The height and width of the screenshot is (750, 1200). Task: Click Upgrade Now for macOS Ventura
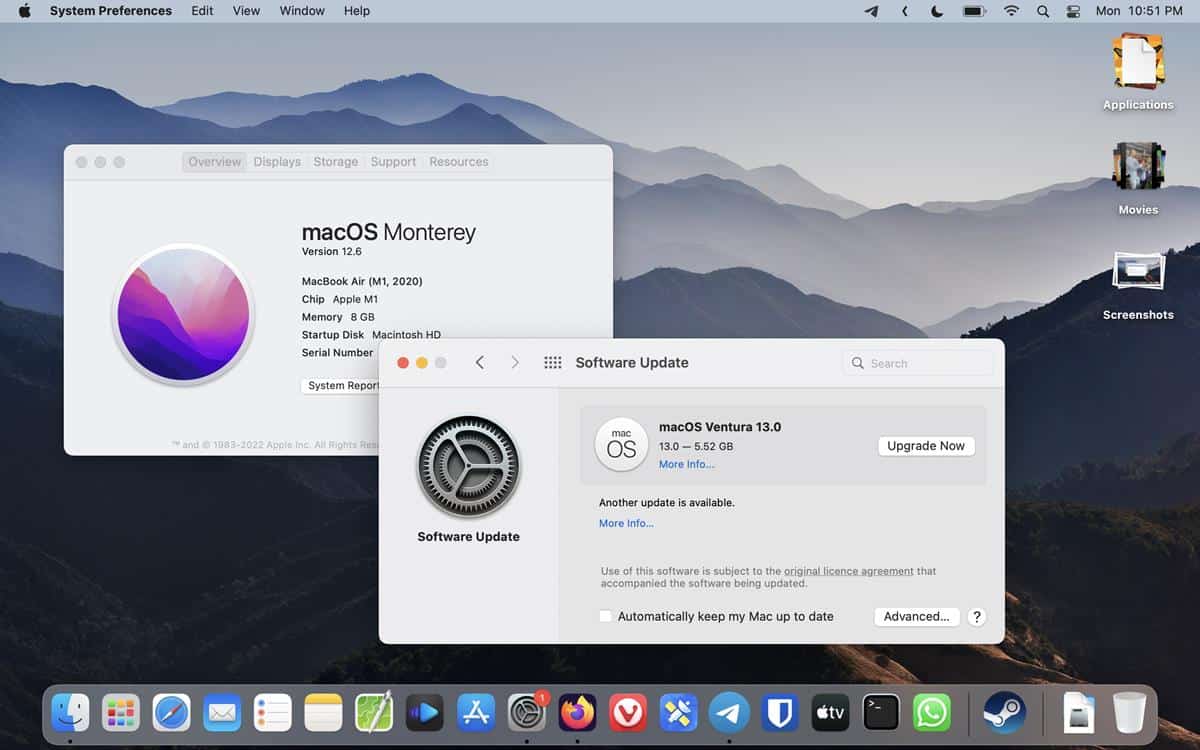pos(926,446)
